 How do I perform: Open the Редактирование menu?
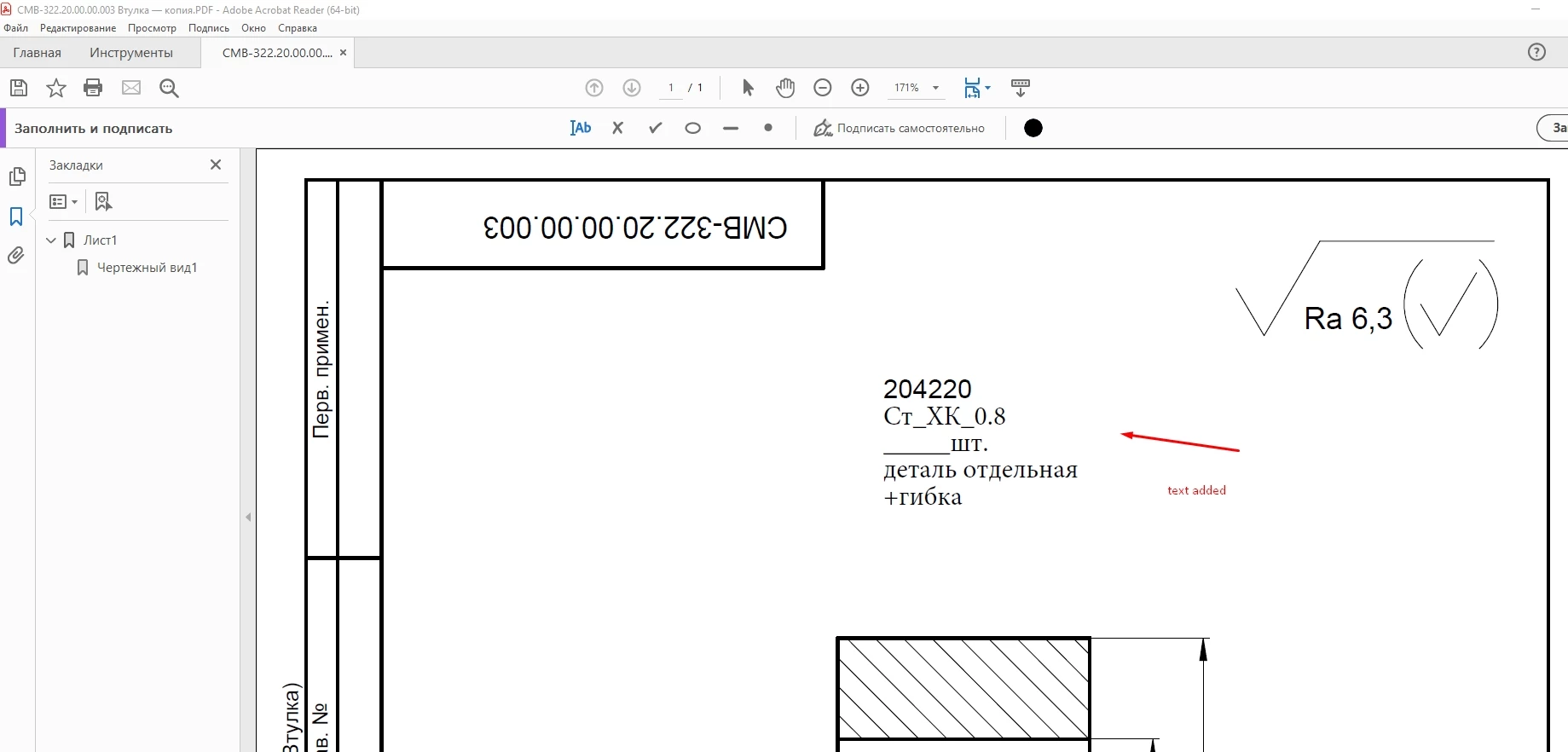[x=78, y=28]
